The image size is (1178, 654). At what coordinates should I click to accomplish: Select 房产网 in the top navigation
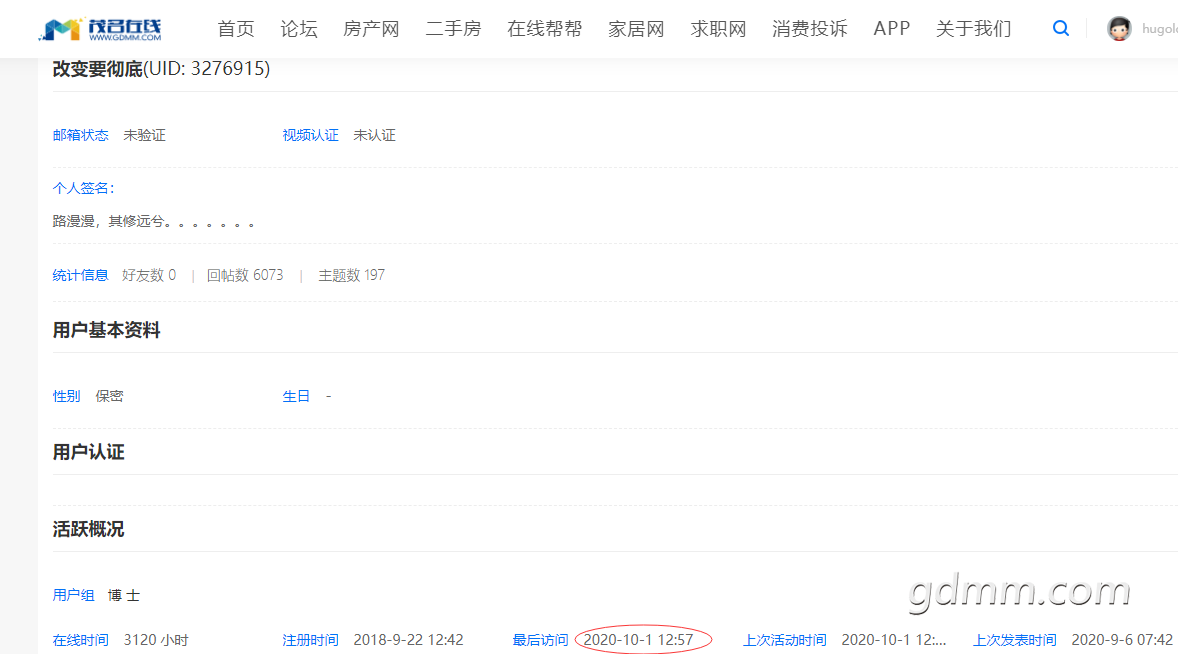point(371,29)
